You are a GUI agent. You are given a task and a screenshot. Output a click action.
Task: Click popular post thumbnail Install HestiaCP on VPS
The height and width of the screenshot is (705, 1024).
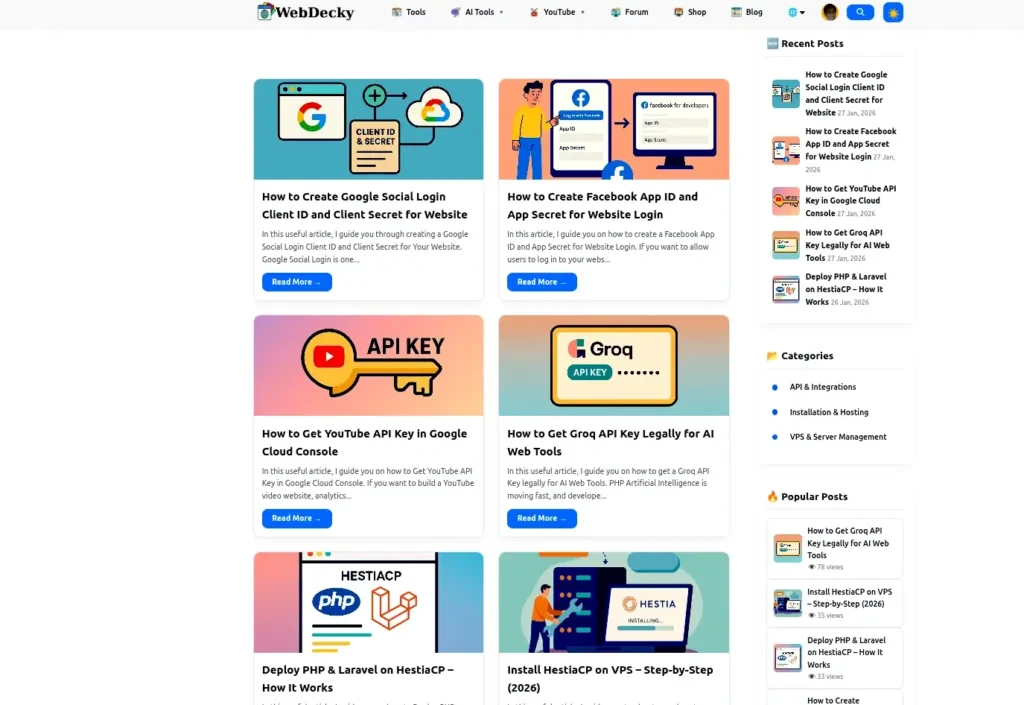788,603
